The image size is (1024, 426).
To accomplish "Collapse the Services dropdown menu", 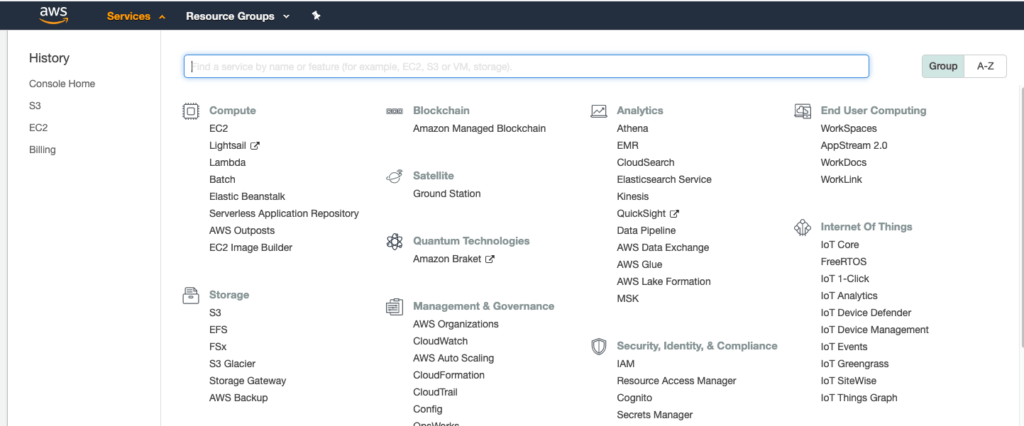I will pos(136,16).
